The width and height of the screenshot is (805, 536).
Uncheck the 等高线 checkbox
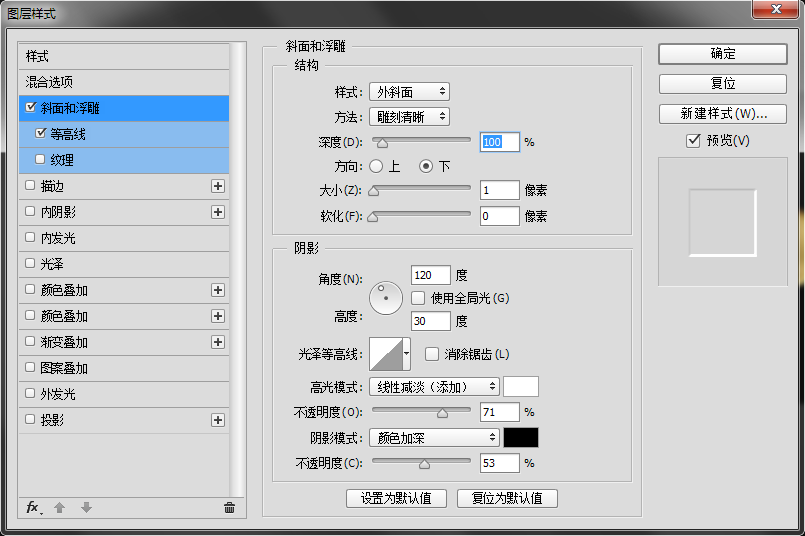[41, 133]
